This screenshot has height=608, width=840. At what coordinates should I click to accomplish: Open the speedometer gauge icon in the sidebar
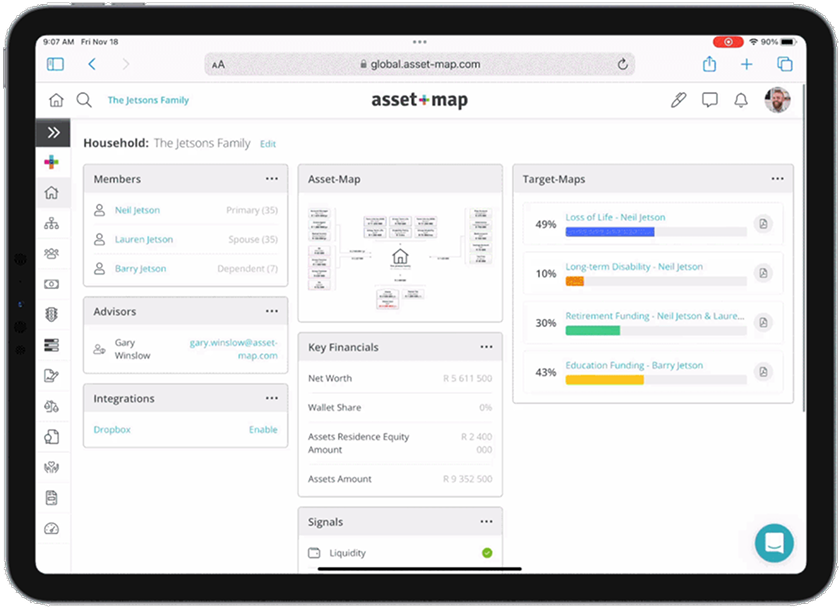coord(51,529)
